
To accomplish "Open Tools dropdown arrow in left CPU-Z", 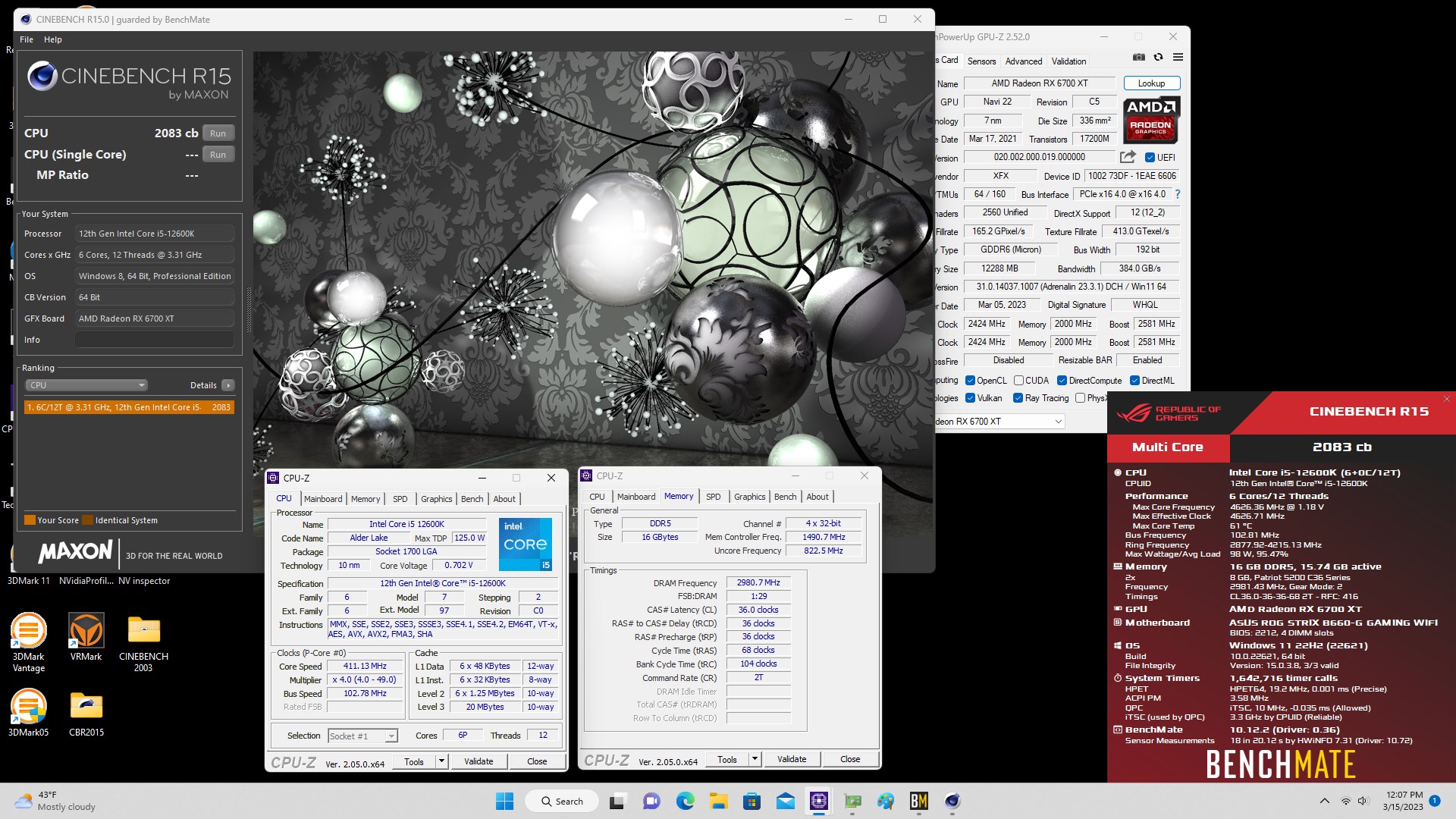I will tap(441, 761).
